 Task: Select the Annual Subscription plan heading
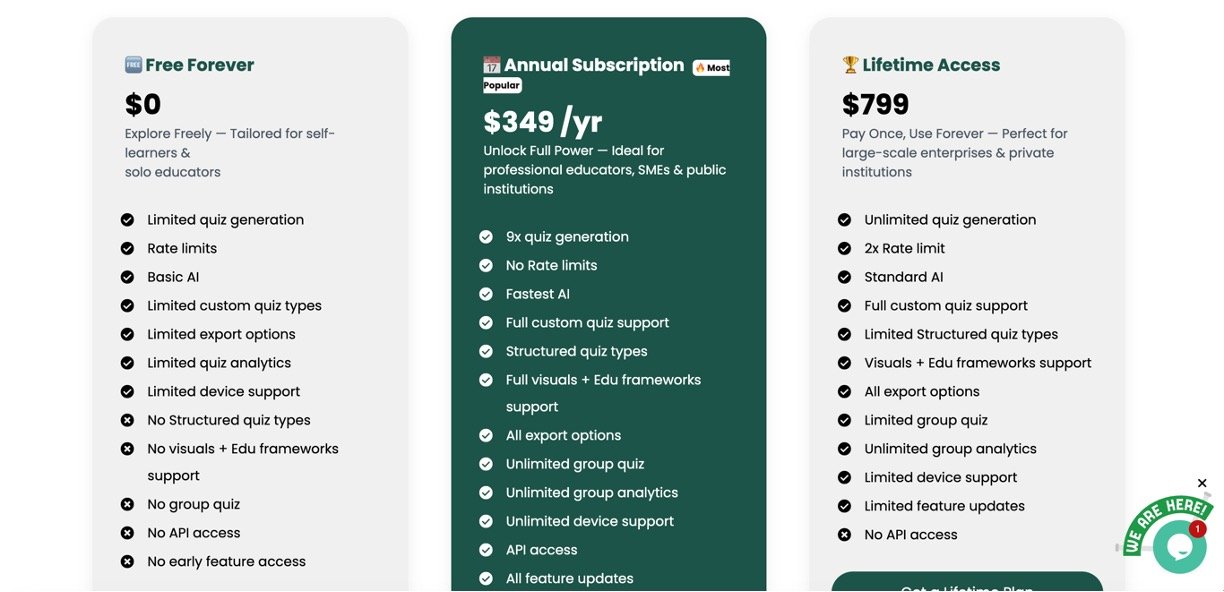(594, 65)
